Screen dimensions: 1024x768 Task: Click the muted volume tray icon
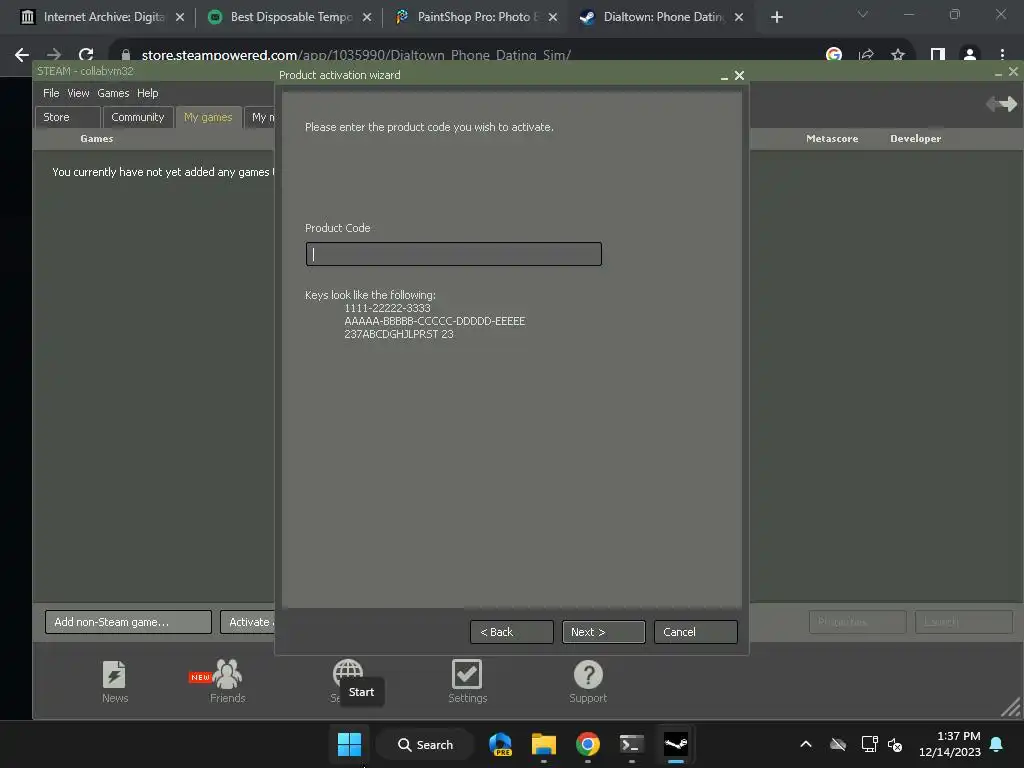coord(895,744)
